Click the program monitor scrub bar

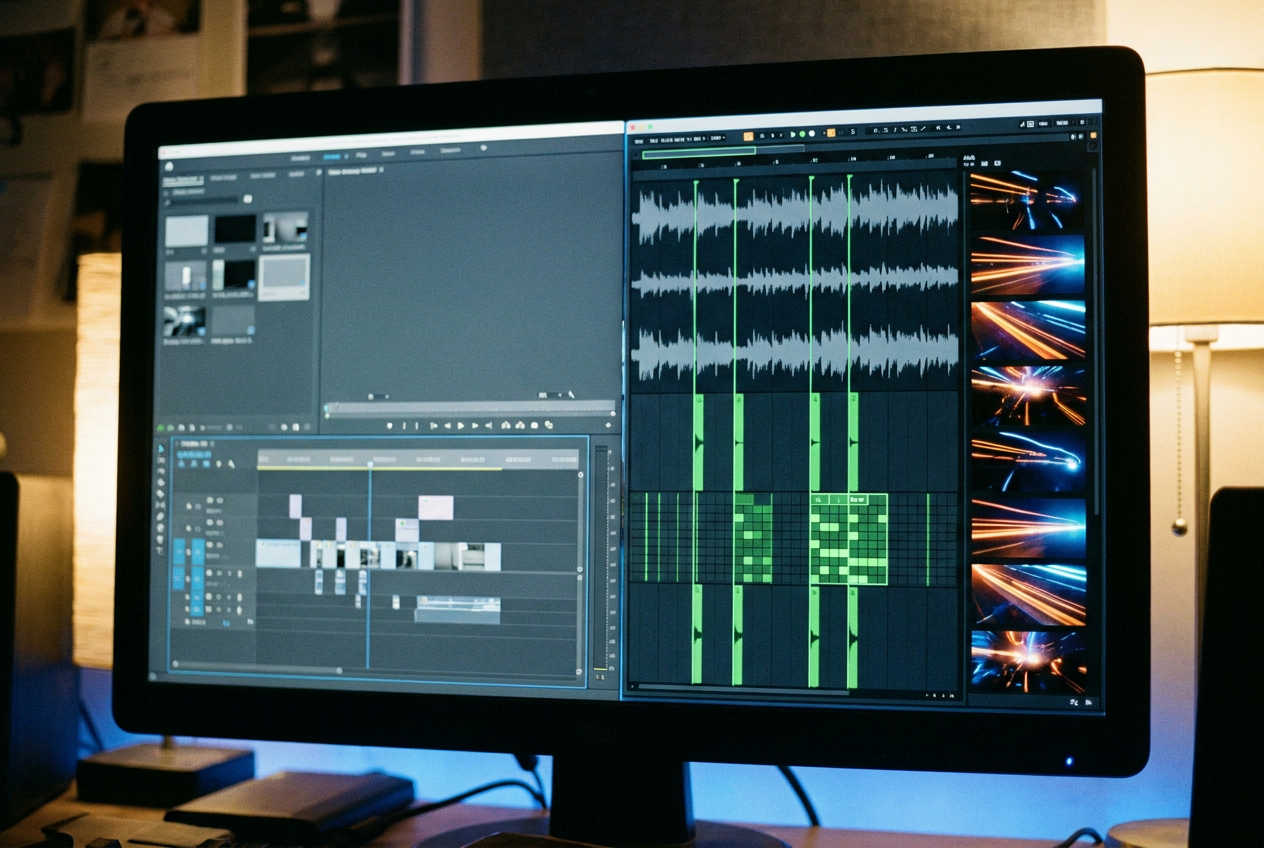[x=470, y=406]
